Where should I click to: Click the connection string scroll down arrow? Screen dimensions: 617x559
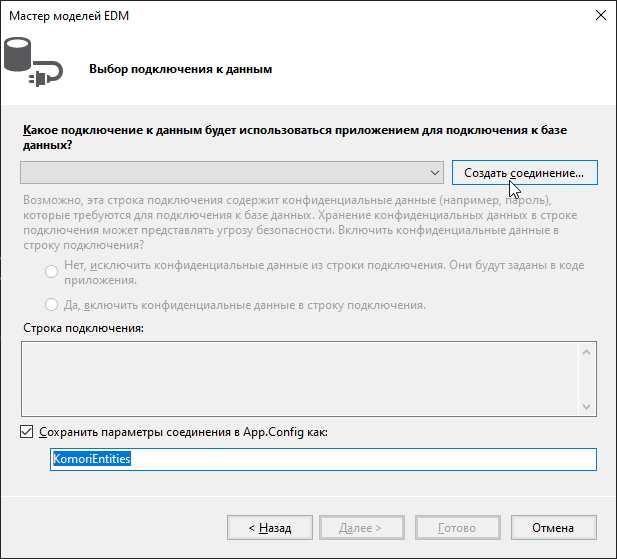tap(588, 404)
